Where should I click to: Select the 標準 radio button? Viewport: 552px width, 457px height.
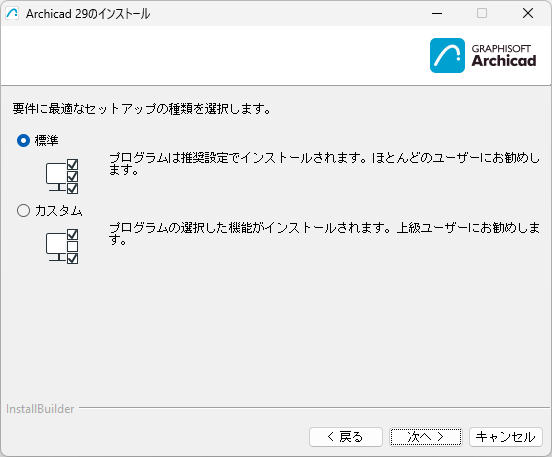(24, 140)
